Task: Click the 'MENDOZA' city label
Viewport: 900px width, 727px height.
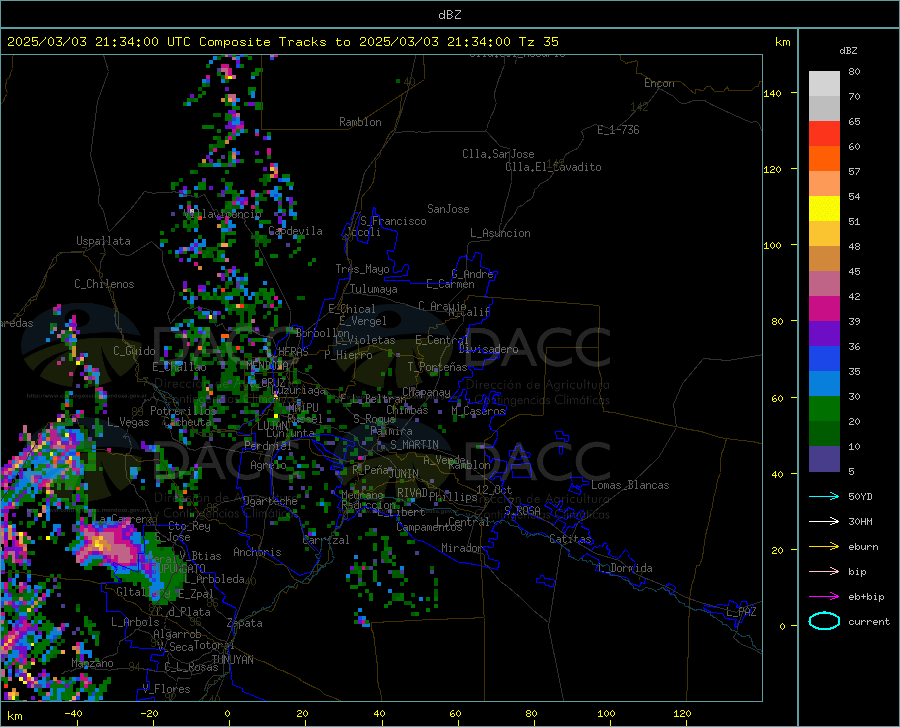Action: pyautogui.click(x=267, y=365)
